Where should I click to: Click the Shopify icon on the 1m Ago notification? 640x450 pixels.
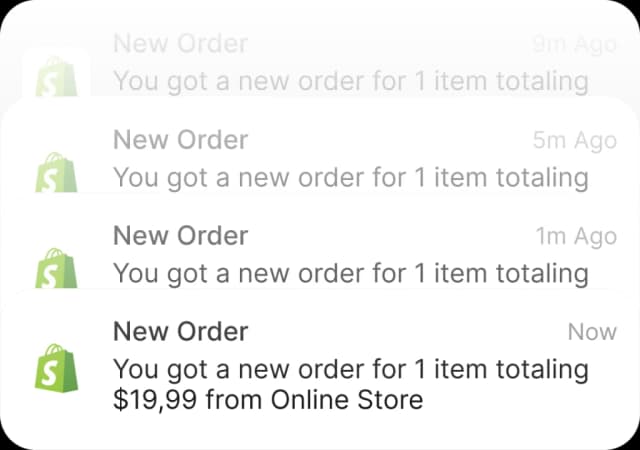(56, 270)
